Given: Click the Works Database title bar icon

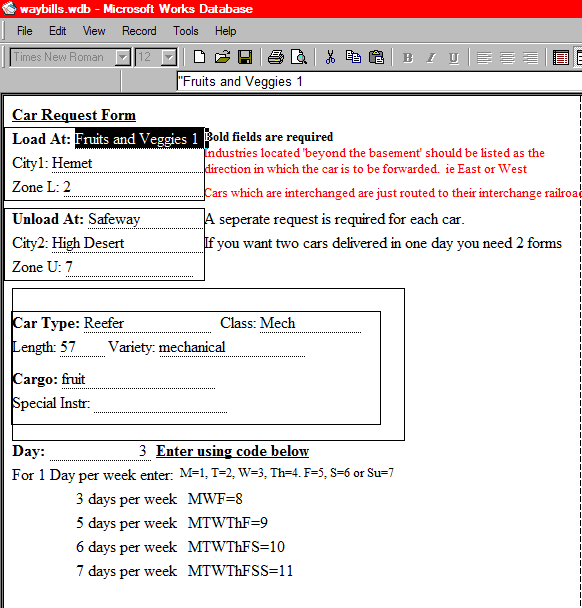Looking at the screenshot, I should pyautogui.click(x=9, y=8).
